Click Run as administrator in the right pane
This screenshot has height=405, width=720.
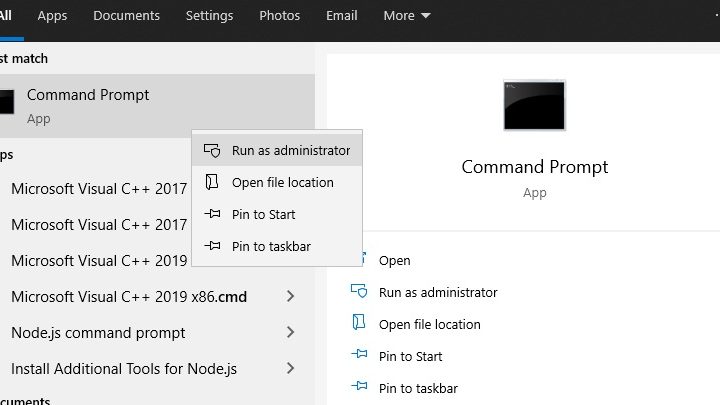pos(438,292)
